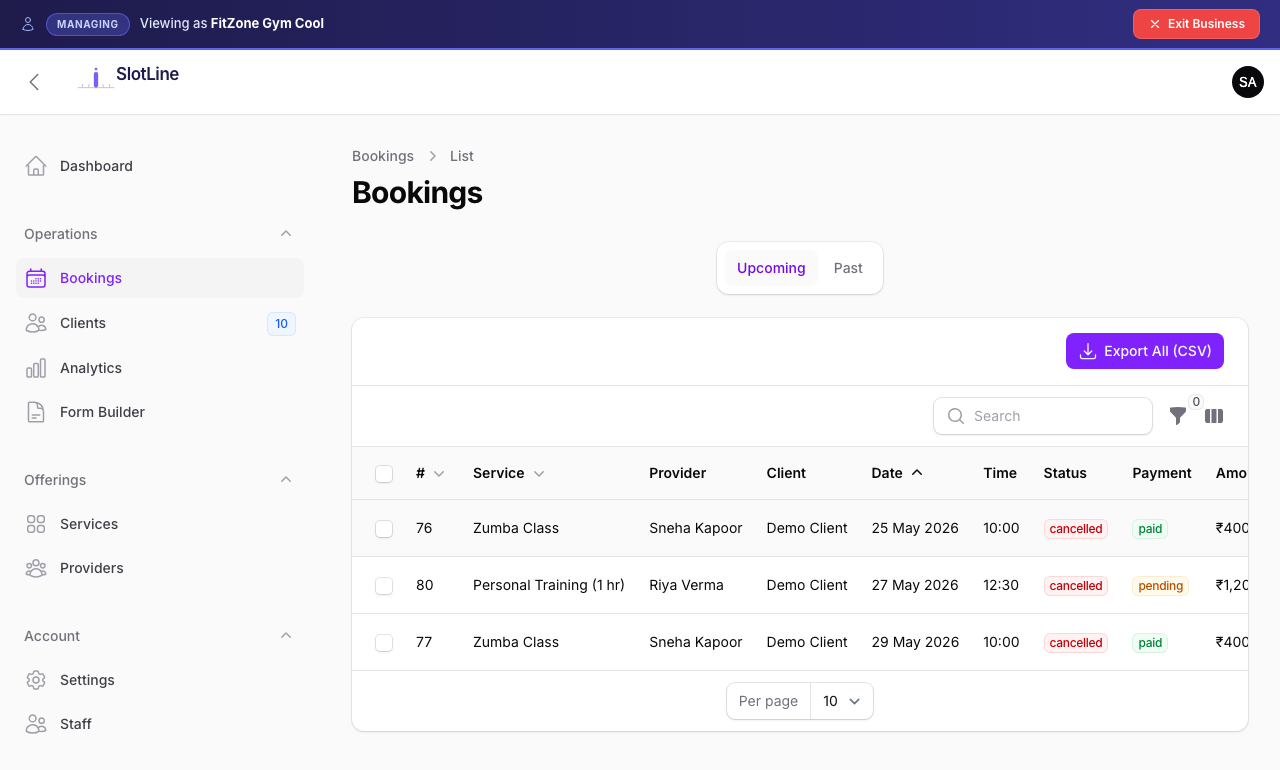Click Sneha Kapoor on booking 77 row
The height and width of the screenshot is (770, 1280).
696,642
